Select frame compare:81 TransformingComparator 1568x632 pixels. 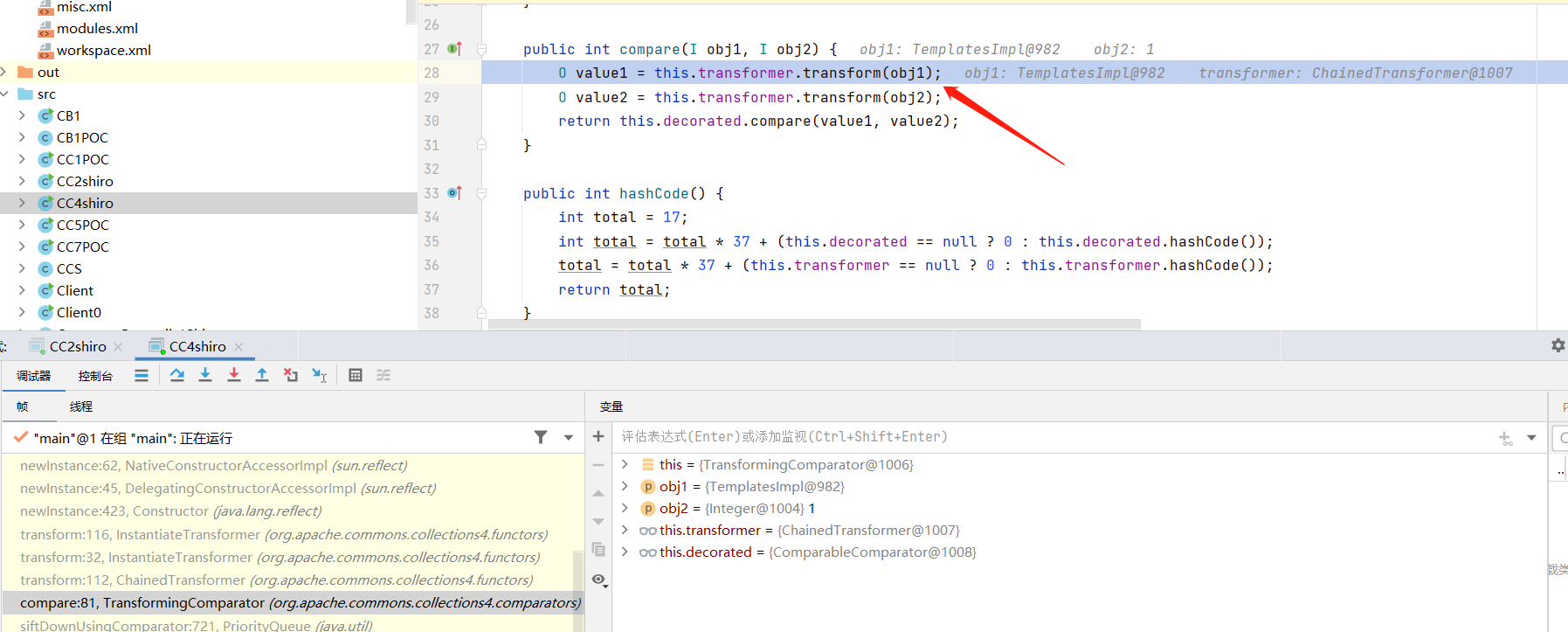[x=293, y=602]
